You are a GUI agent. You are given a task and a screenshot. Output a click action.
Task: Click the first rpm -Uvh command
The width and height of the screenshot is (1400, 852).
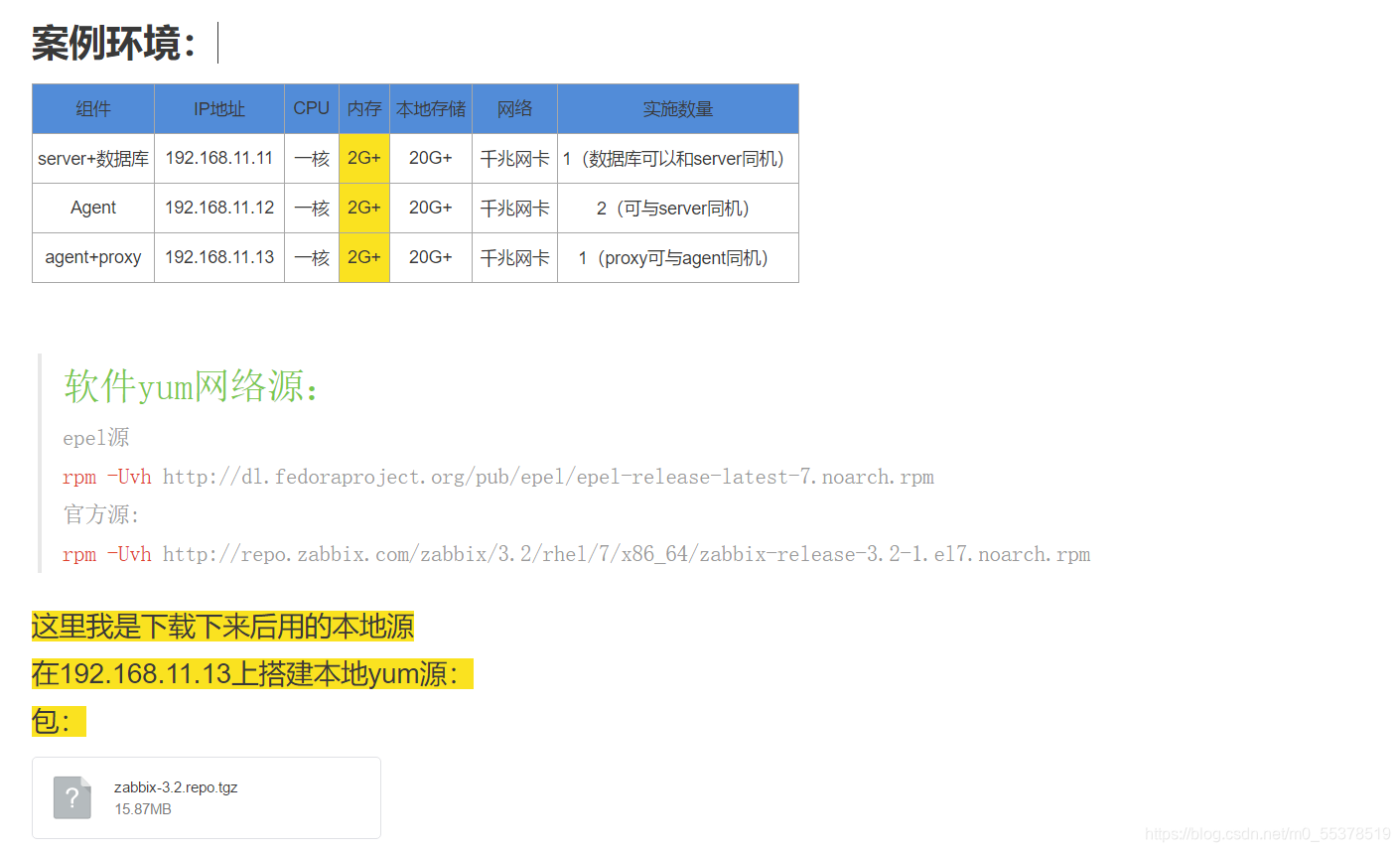(107, 477)
